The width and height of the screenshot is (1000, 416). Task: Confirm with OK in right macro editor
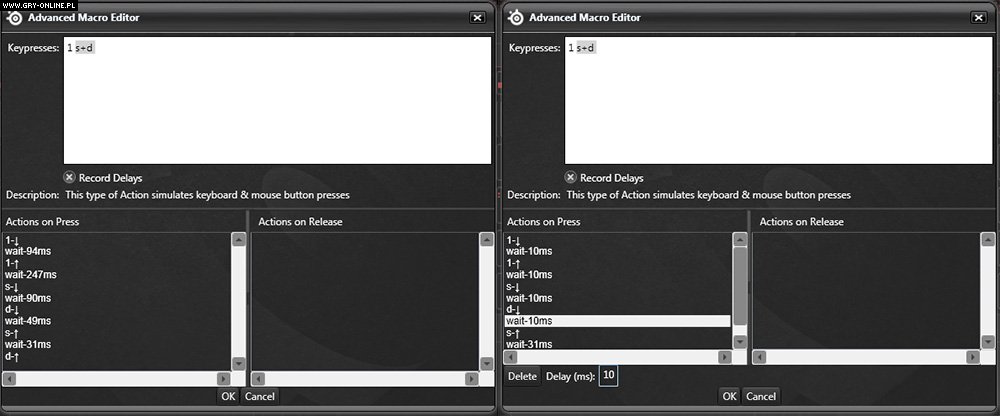(x=729, y=396)
